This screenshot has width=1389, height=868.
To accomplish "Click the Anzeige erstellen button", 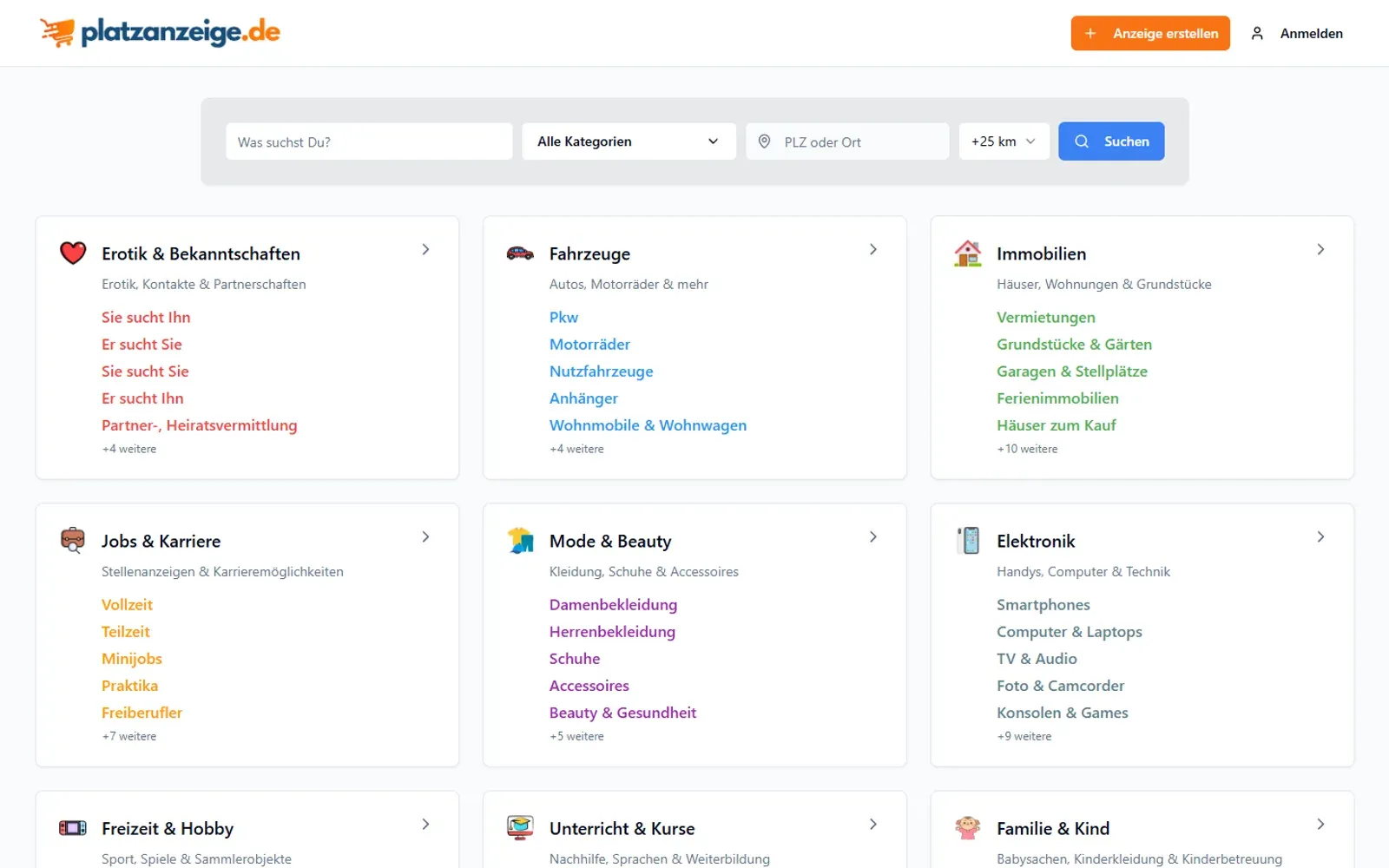I will pos(1150,33).
